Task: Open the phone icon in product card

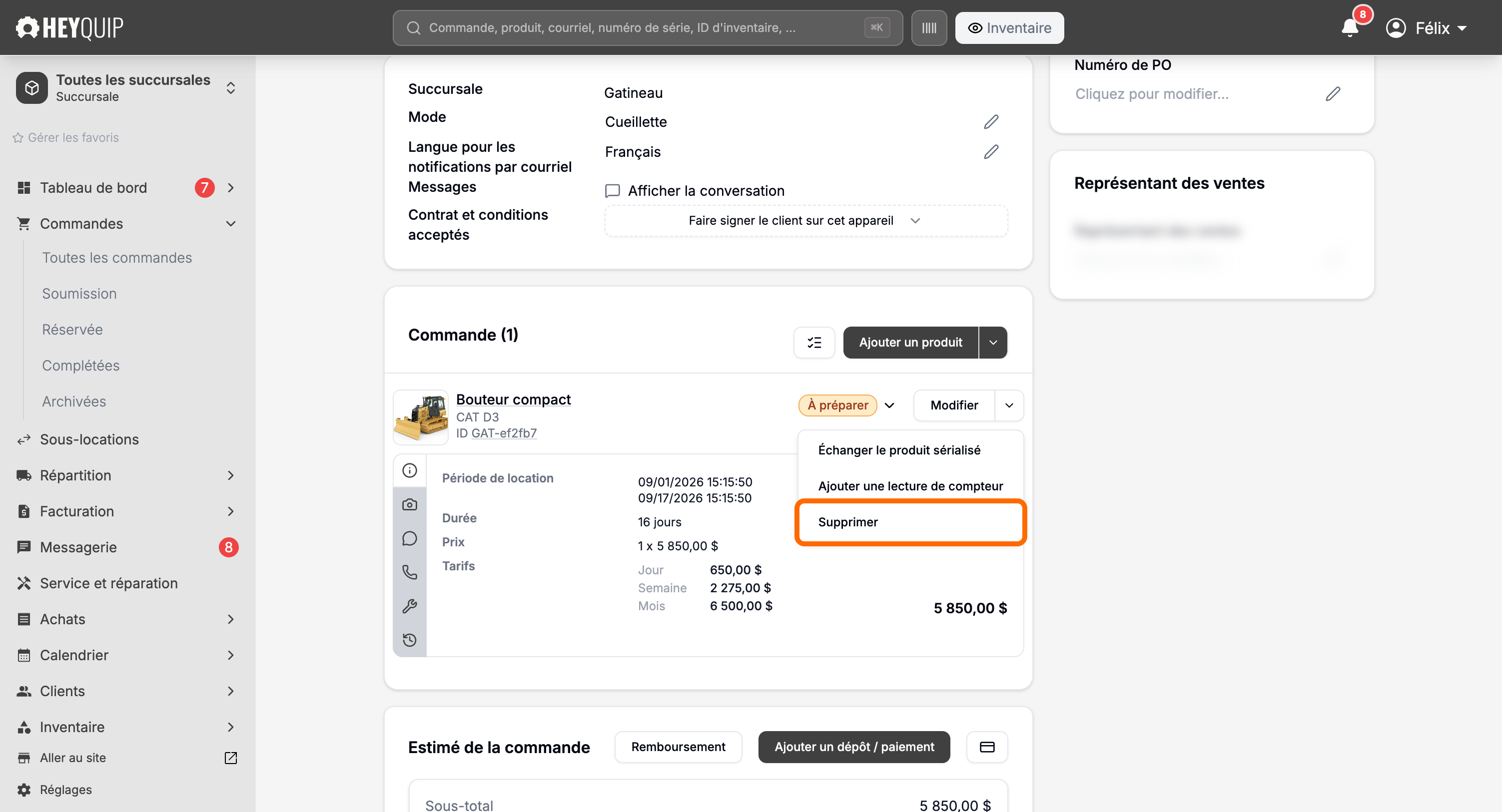Action: 410,572
